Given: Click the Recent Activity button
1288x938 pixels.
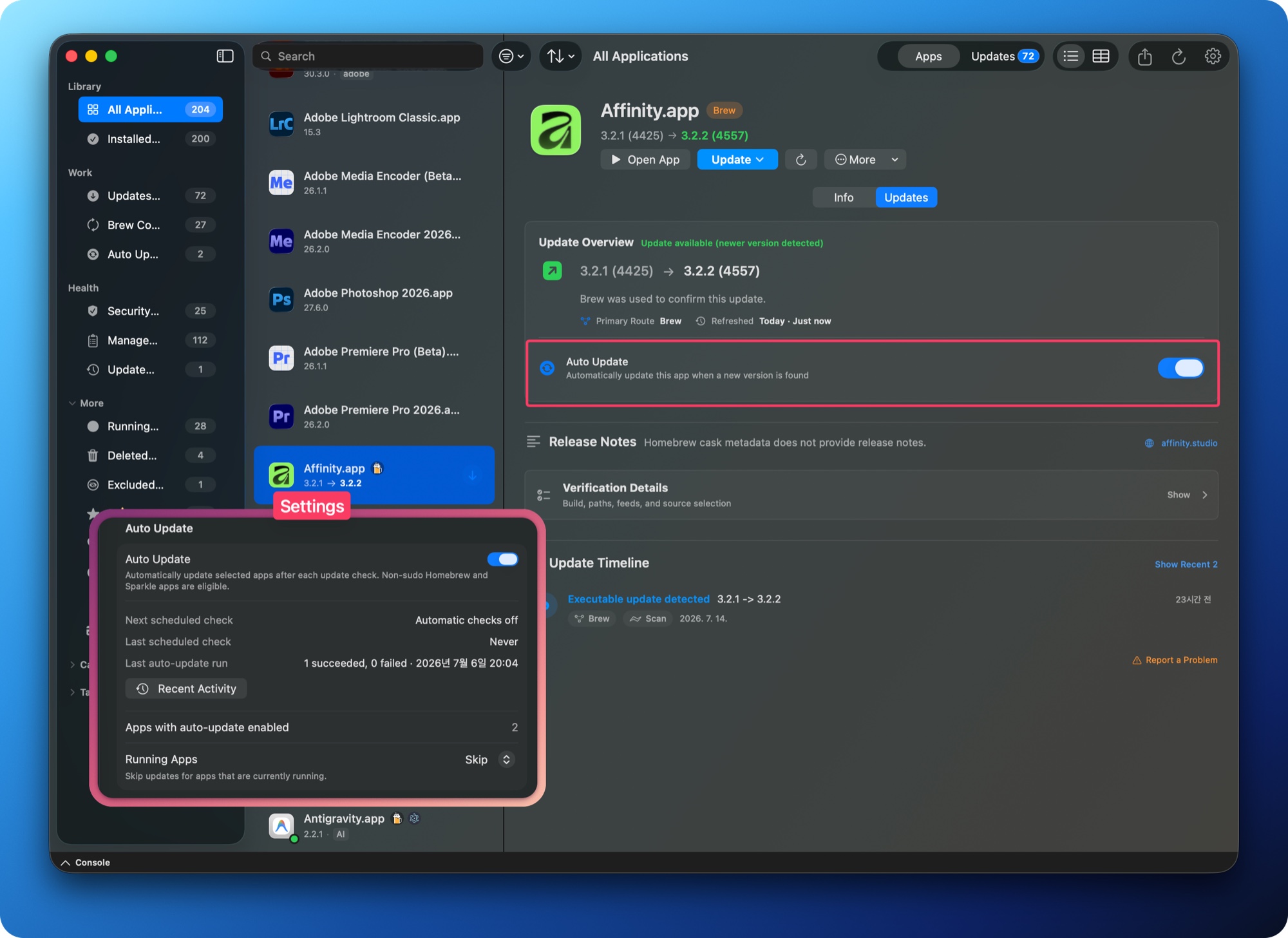Looking at the screenshot, I should pos(186,689).
